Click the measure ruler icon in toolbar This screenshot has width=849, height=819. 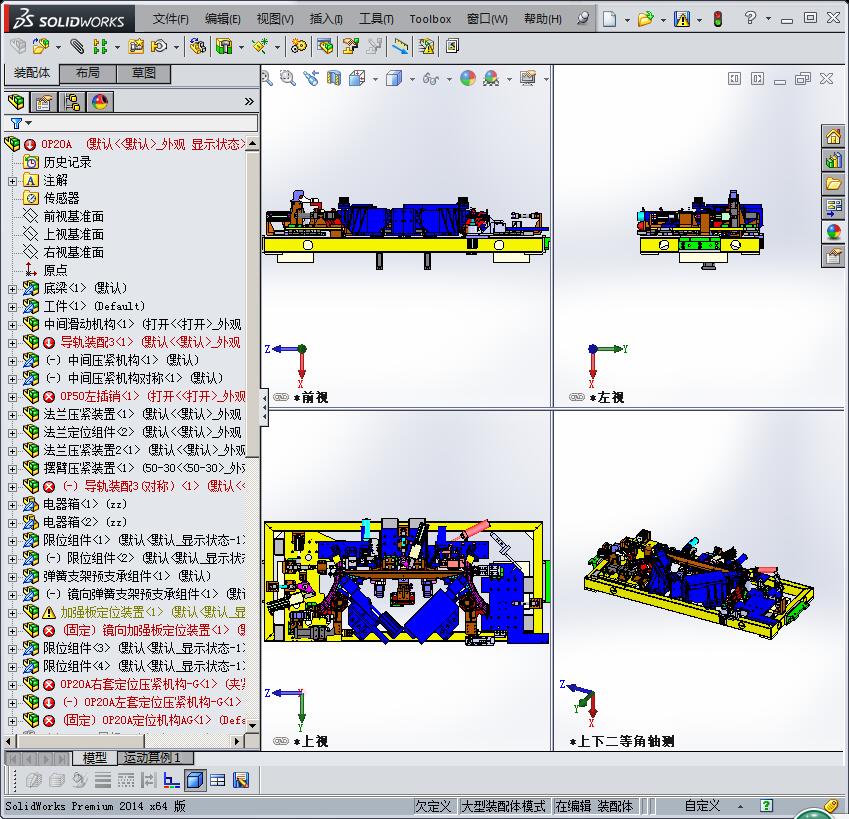[x=401, y=47]
